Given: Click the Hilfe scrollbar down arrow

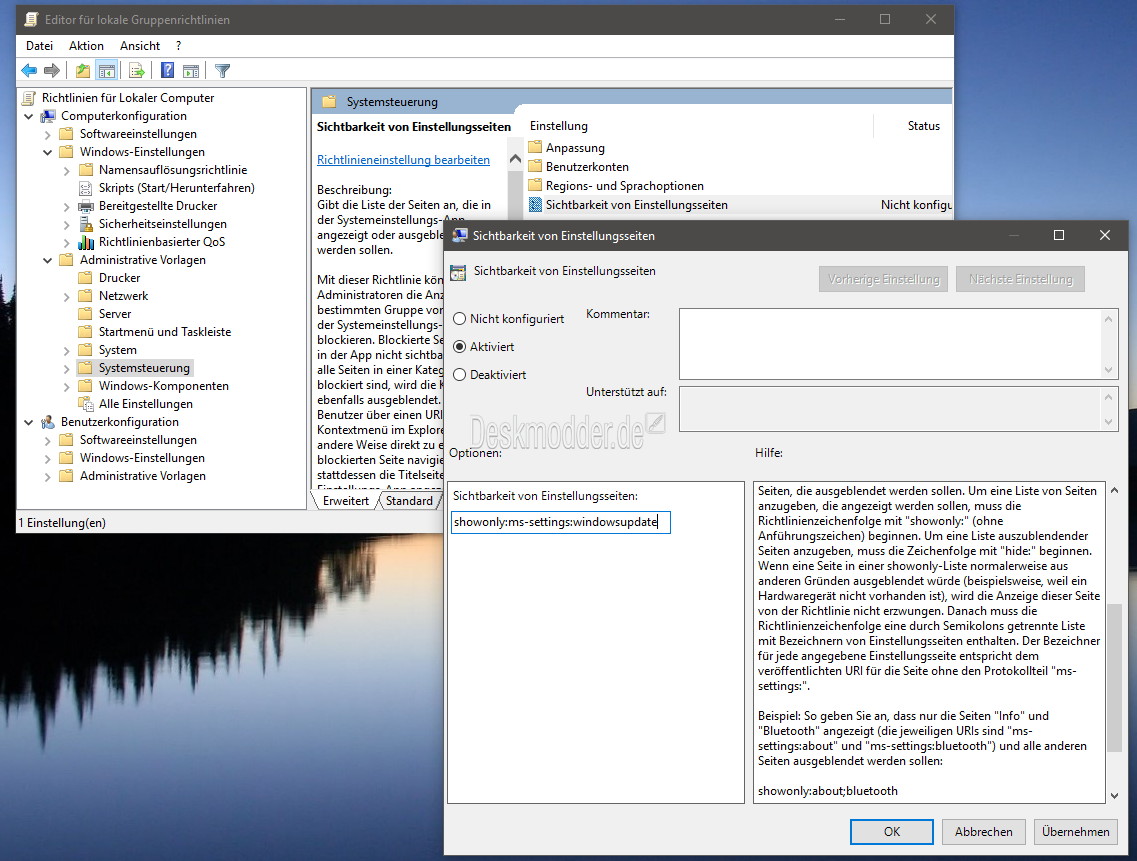Looking at the screenshot, I should (1114, 795).
